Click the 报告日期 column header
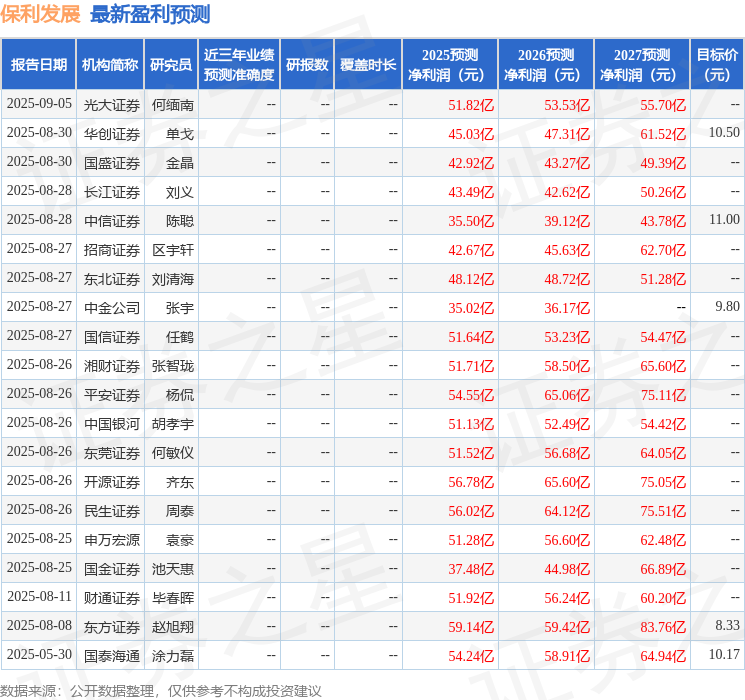Image resolution: width=745 pixels, height=700 pixels. point(38,65)
